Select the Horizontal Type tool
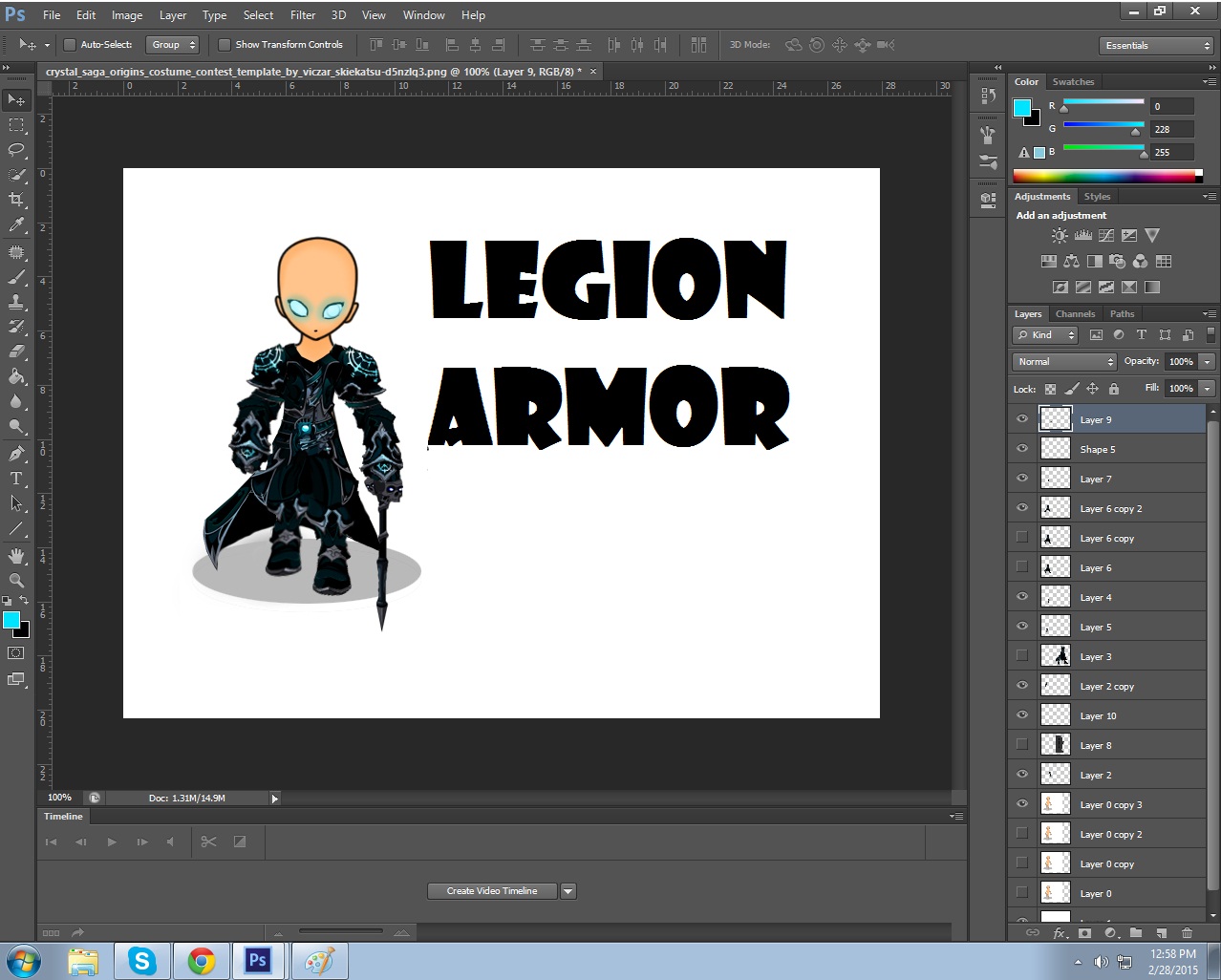This screenshot has width=1221, height=980. tap(16, 479)
